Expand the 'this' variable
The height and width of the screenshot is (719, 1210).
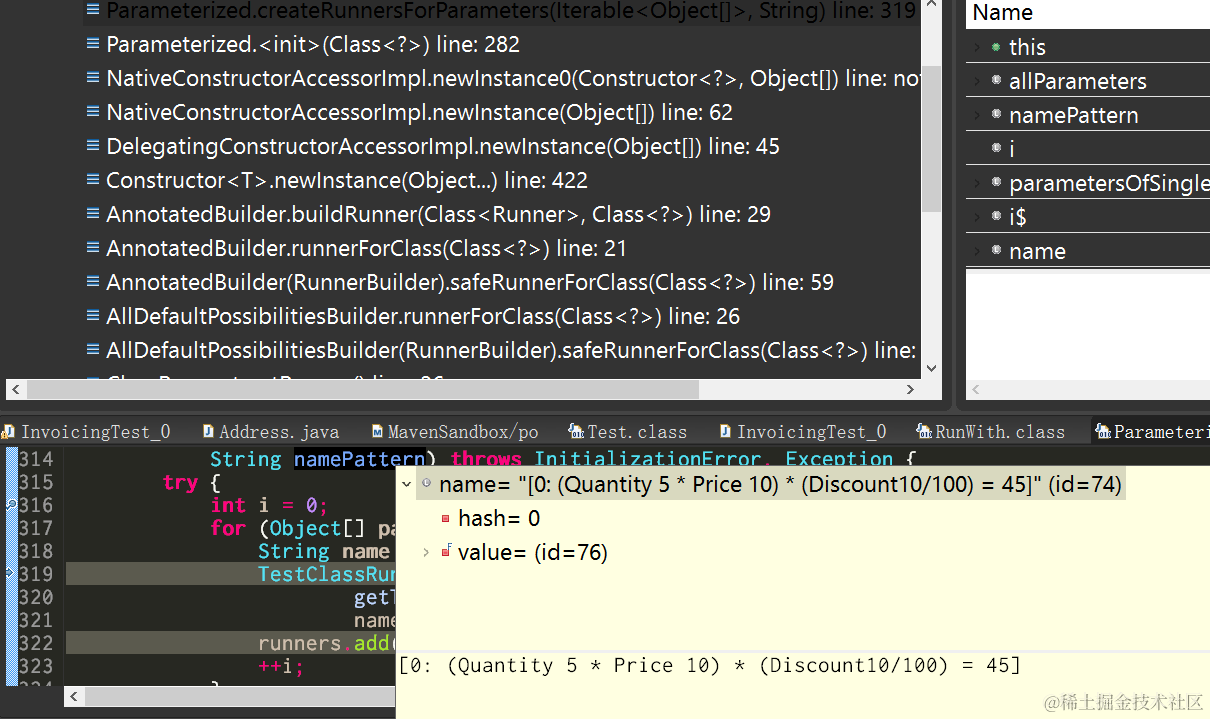976,47
